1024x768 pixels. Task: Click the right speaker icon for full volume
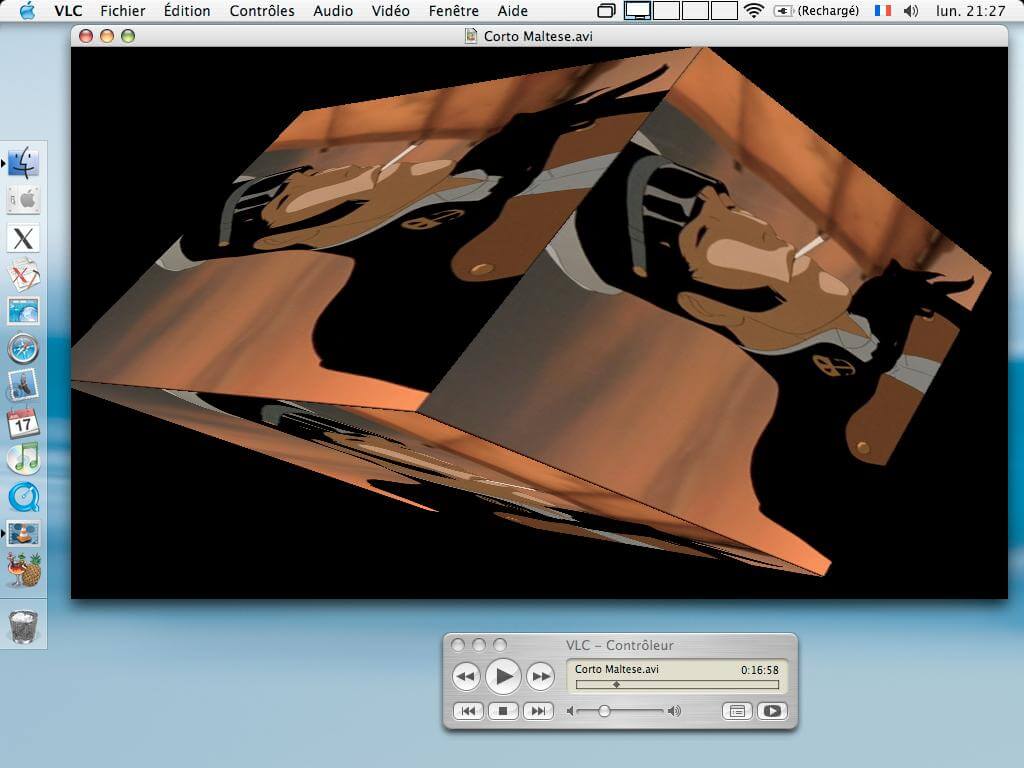675,711
